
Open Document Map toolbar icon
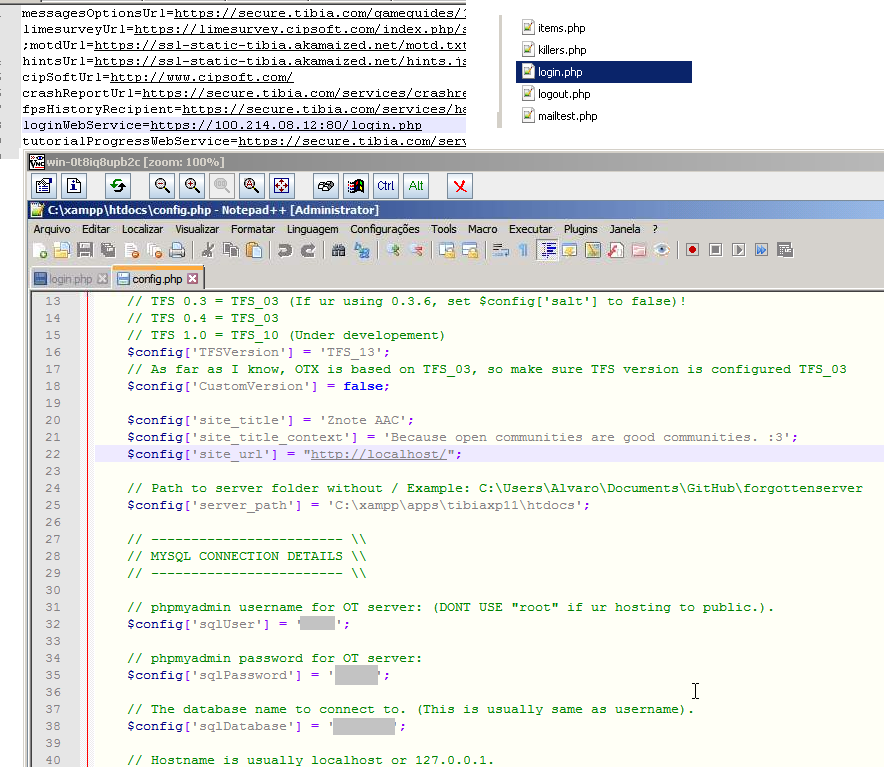point(593,250)
